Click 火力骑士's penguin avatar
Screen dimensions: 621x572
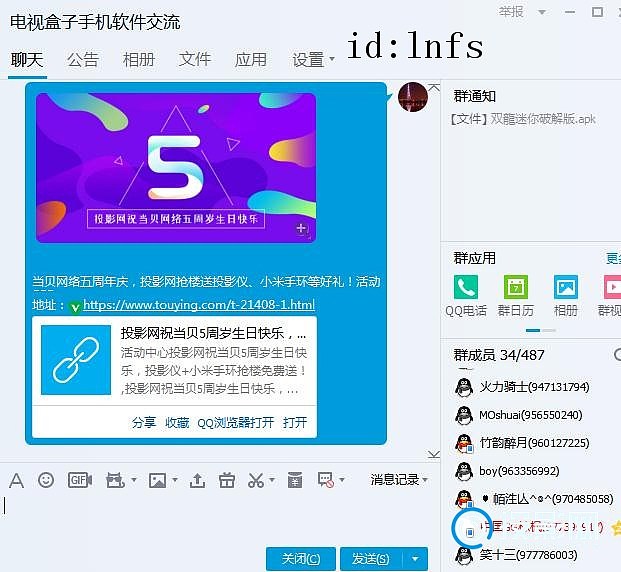(464, 387)
